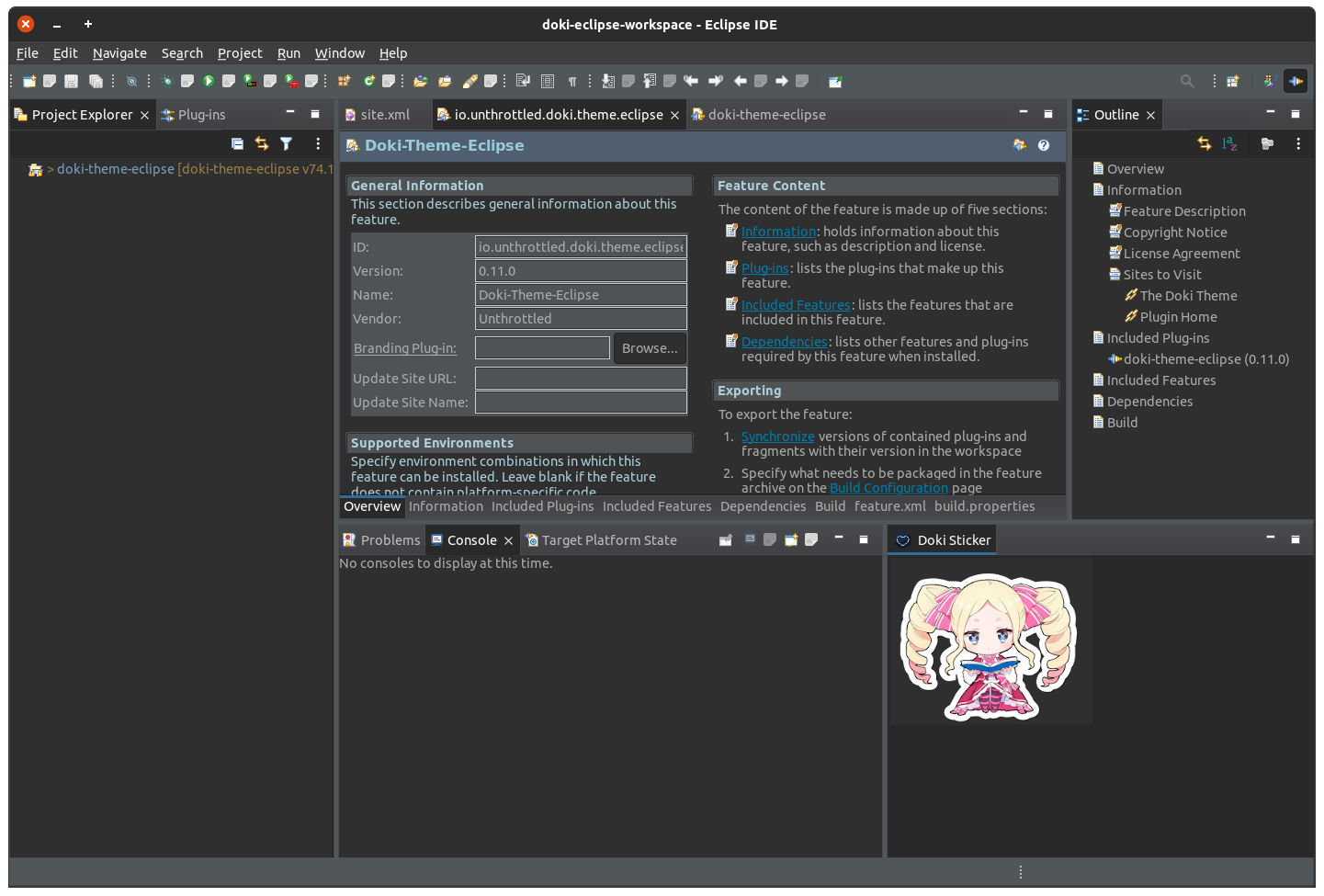Open the Navigate menu
The width and height of the screenshot is (1324, 896).
[119, 53]
